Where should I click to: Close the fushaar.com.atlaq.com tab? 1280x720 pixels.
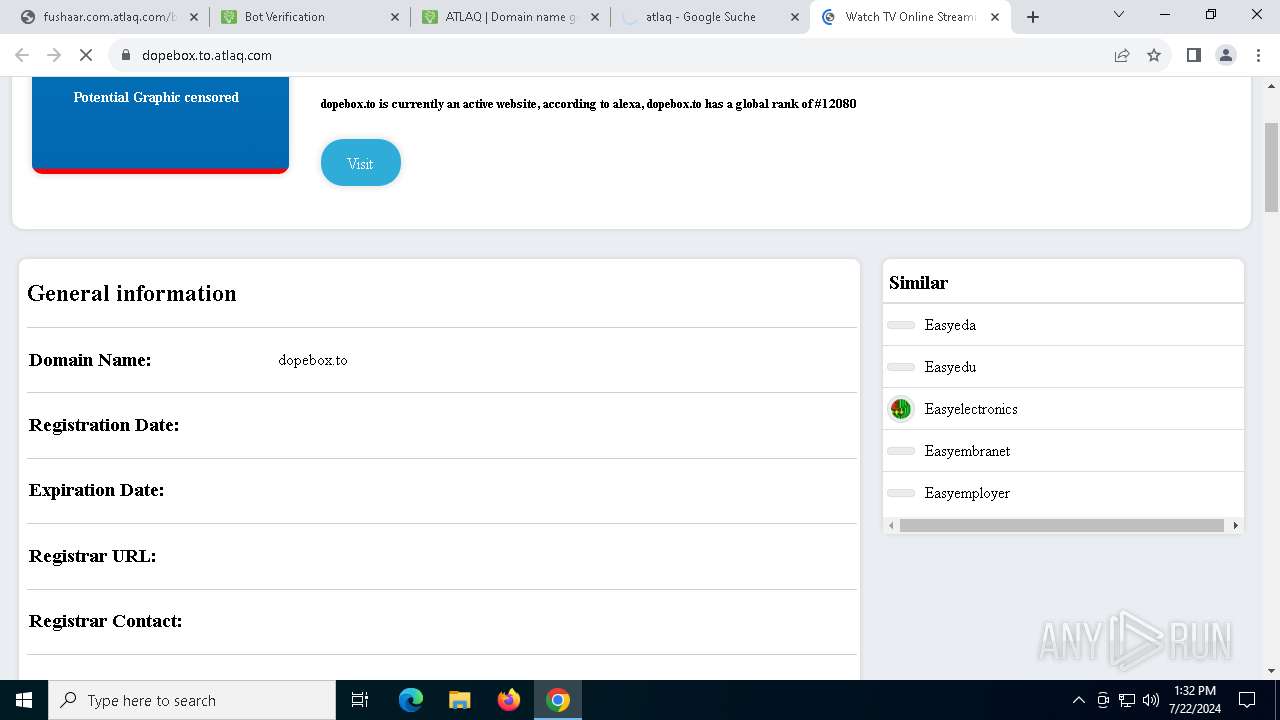point(194,17)
